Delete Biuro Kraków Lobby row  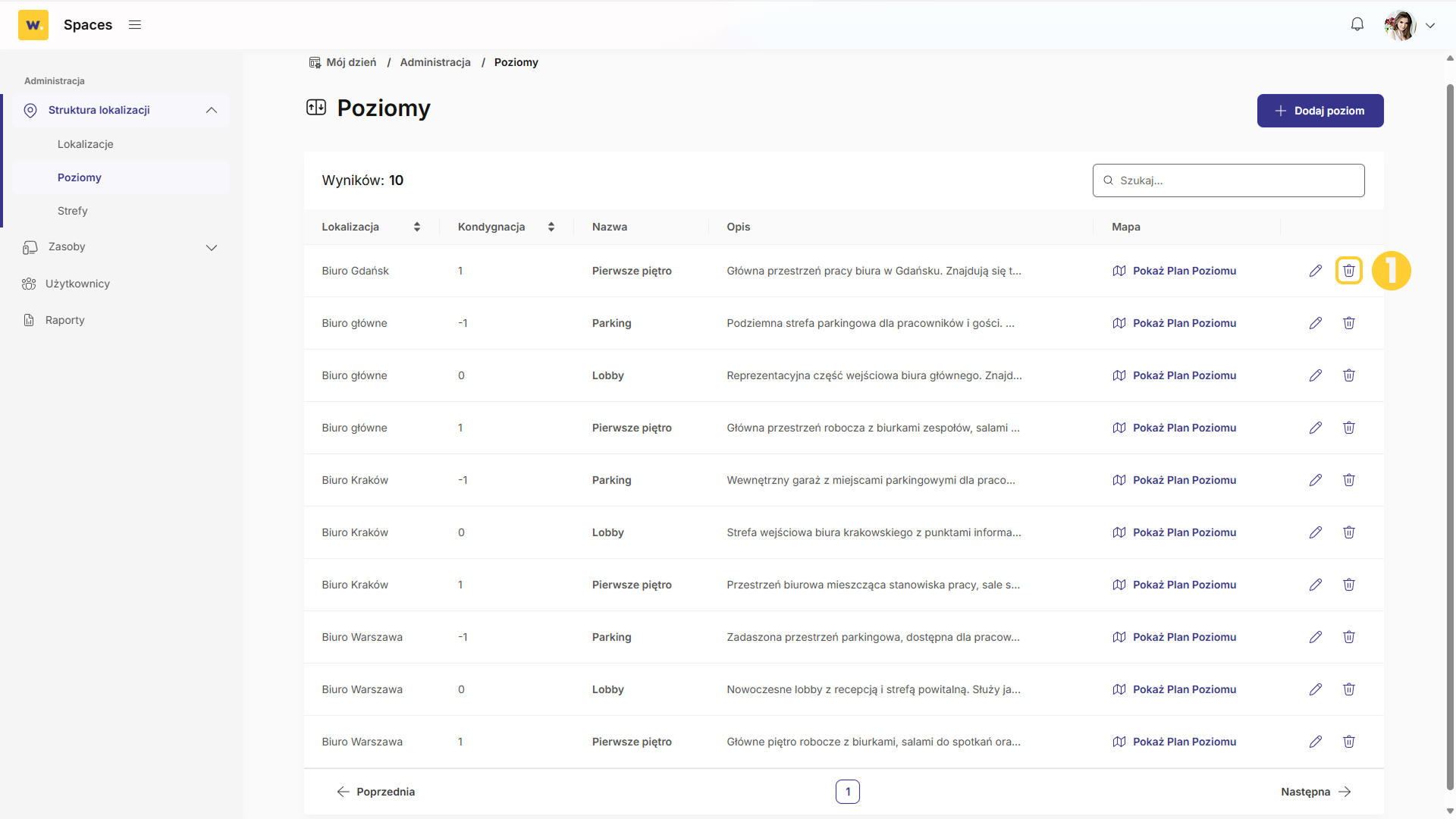point(1349,532)
